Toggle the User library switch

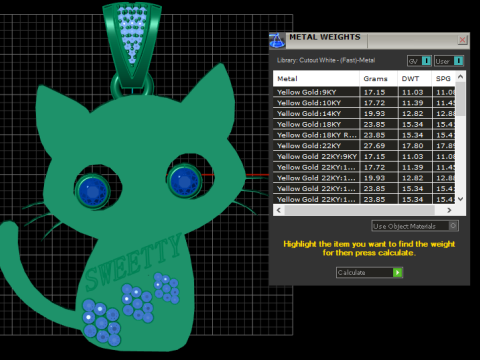click(x=449, y=61)
